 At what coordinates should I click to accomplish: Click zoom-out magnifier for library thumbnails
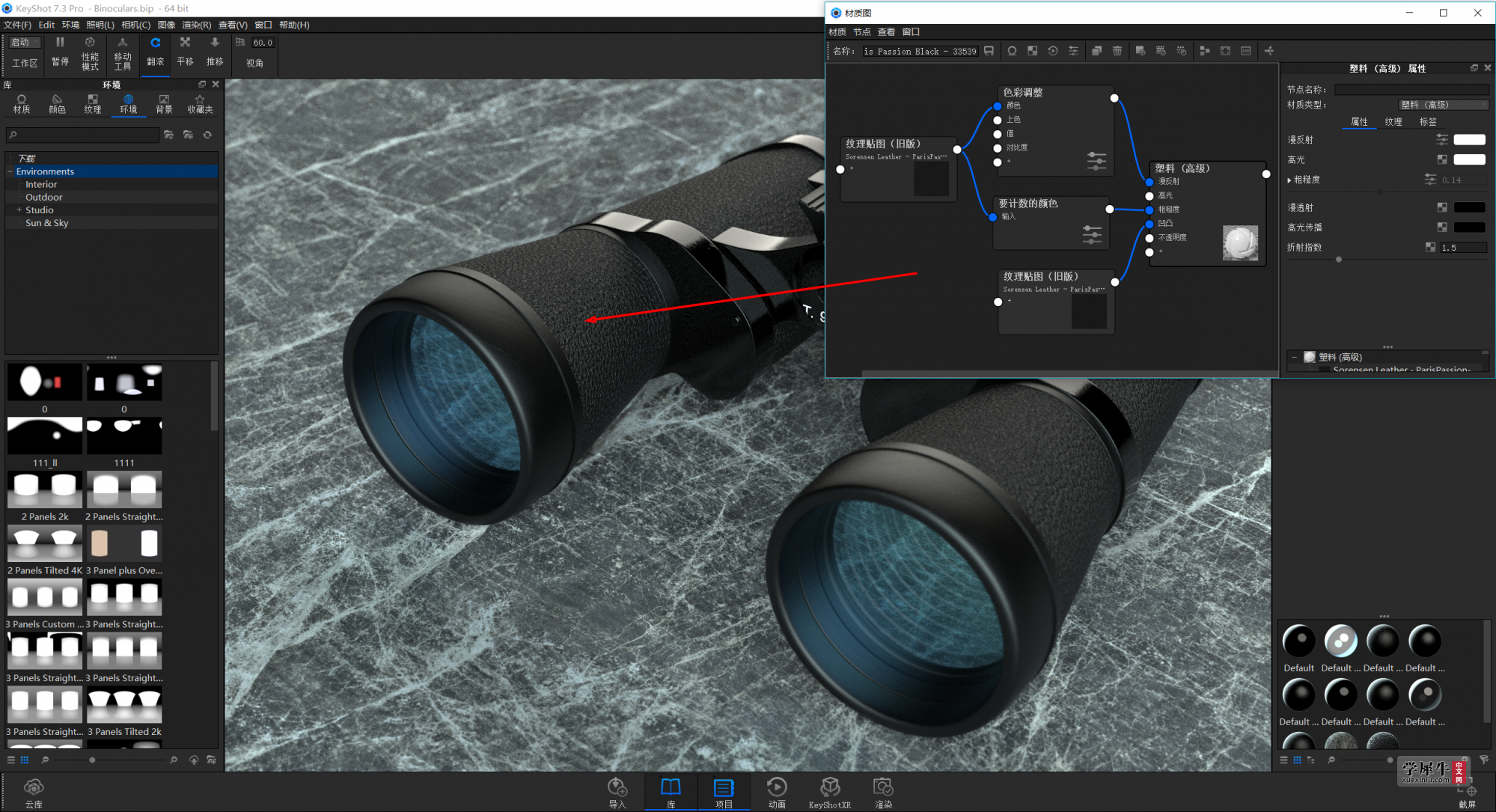point(45,760)
